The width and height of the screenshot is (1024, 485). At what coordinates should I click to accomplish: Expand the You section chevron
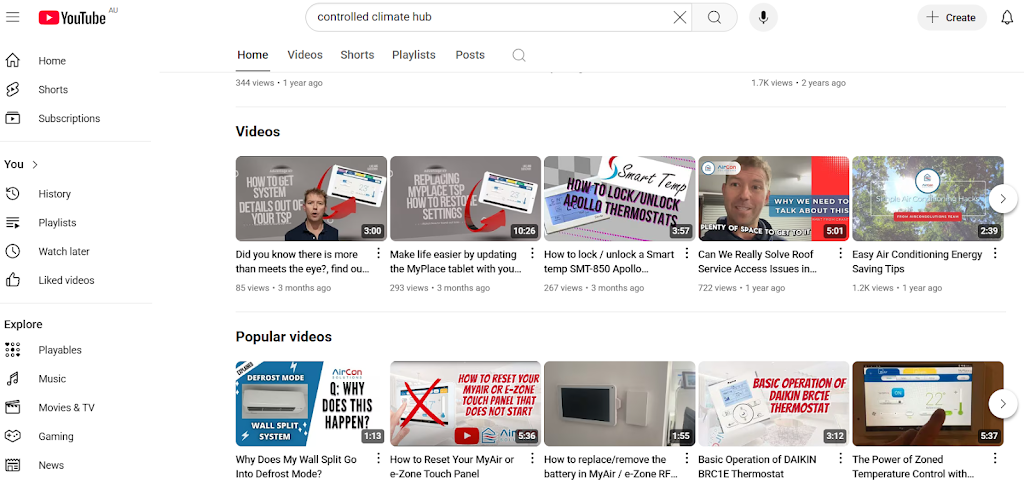(35, 164)
